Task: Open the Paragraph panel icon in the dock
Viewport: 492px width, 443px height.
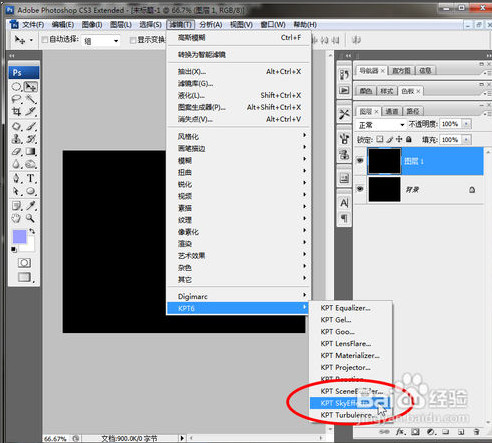Action: point(344,218)
